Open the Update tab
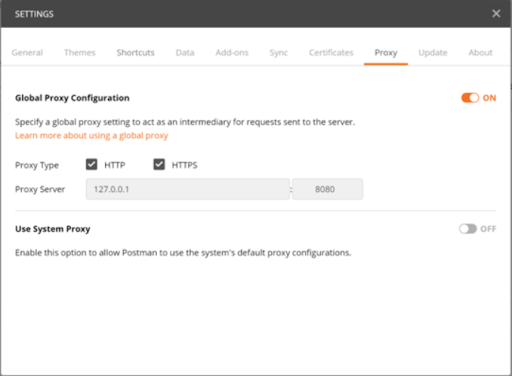The image size is (512, 376). 433,53
